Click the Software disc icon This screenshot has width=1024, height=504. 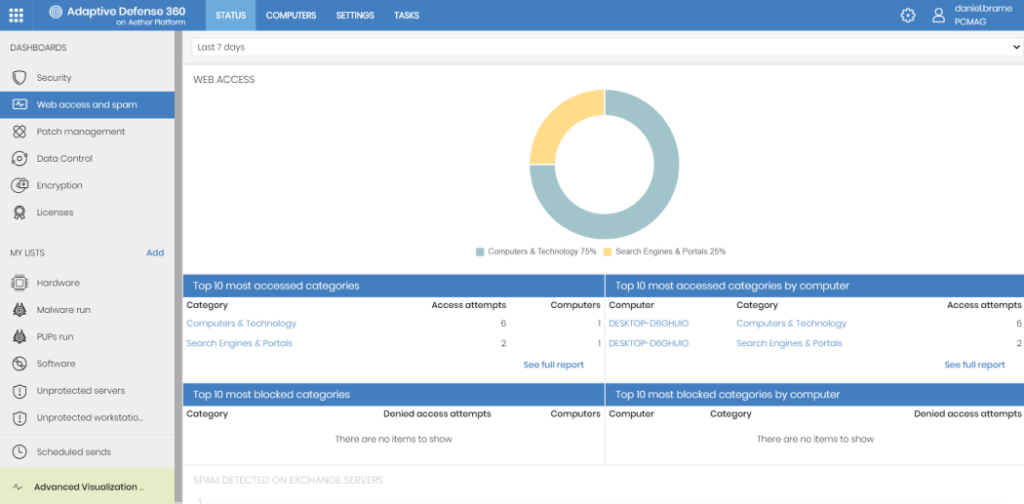click(x=20, y=364)
